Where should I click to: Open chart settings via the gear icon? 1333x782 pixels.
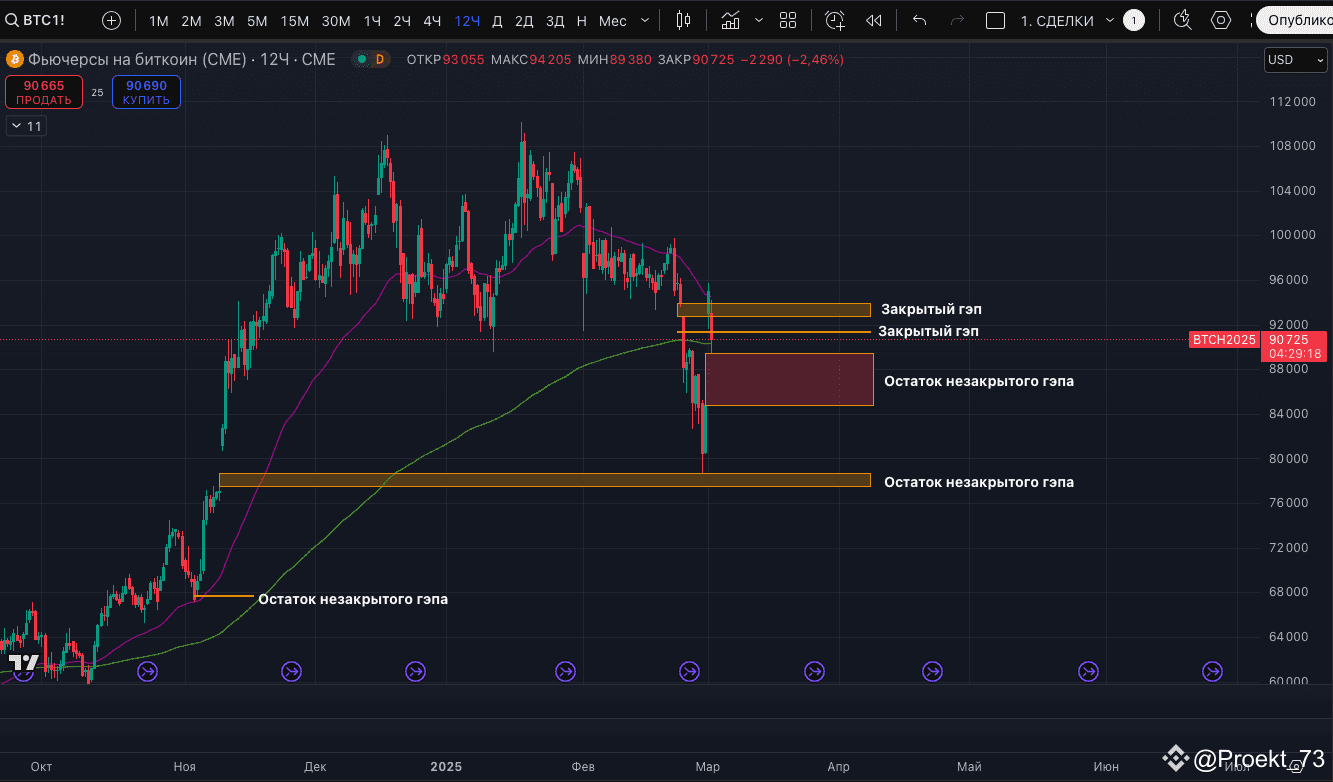pos(1220,20)
